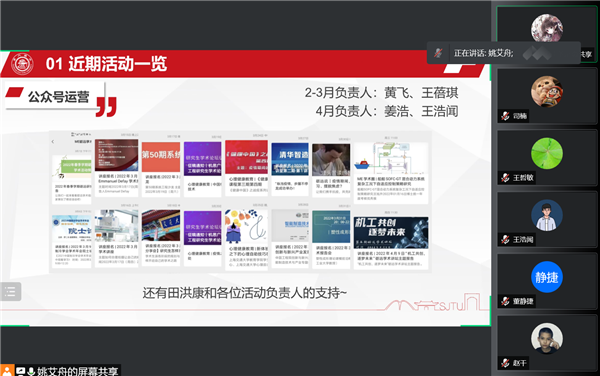Click muted mic icon on 董静捷 tile

[505, 301]
